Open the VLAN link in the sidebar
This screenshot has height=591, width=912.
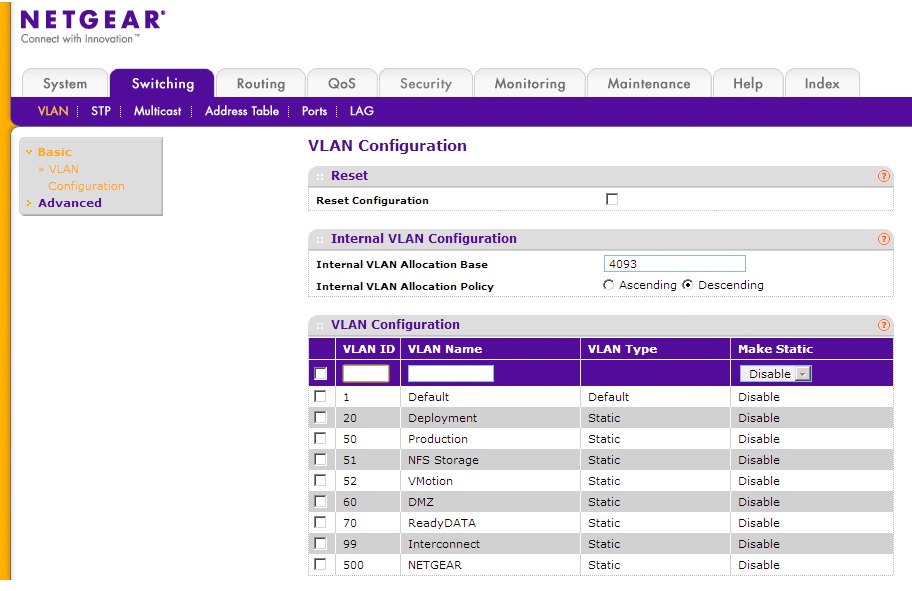click(62, 169)
